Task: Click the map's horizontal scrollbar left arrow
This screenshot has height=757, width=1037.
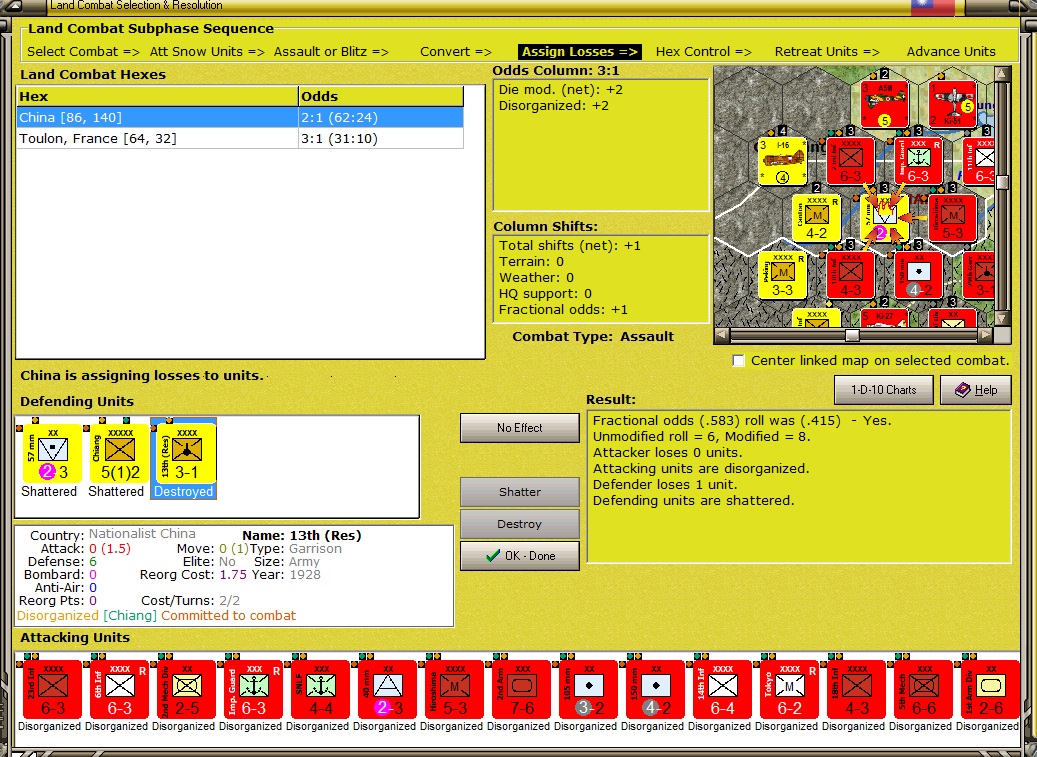Action: 722,335
